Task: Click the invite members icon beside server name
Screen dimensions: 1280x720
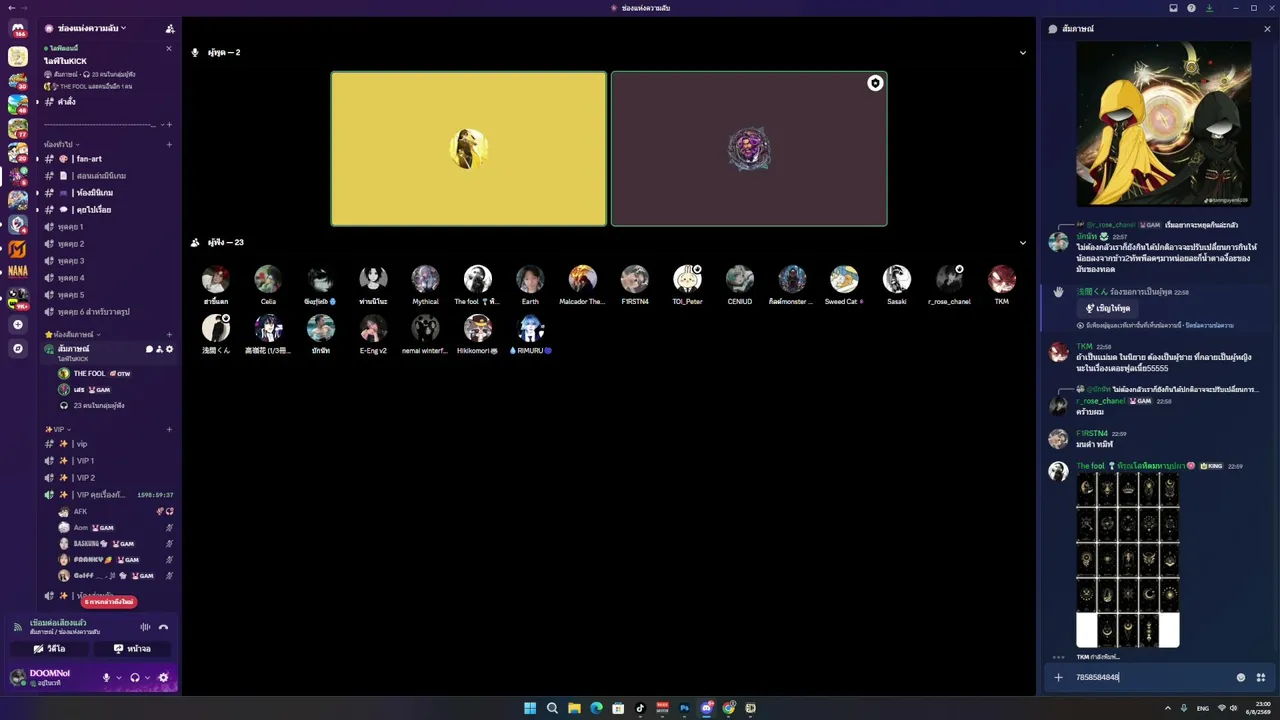Action: 170,29
